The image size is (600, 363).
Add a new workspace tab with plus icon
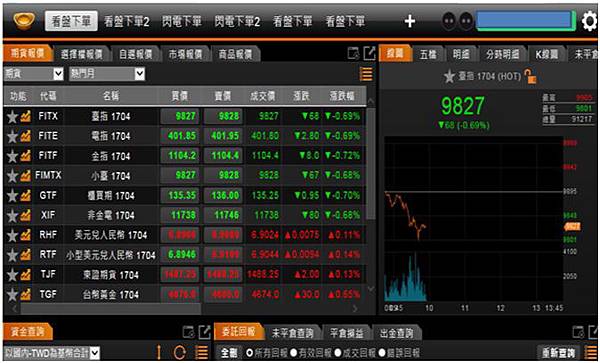coord(410,21)
